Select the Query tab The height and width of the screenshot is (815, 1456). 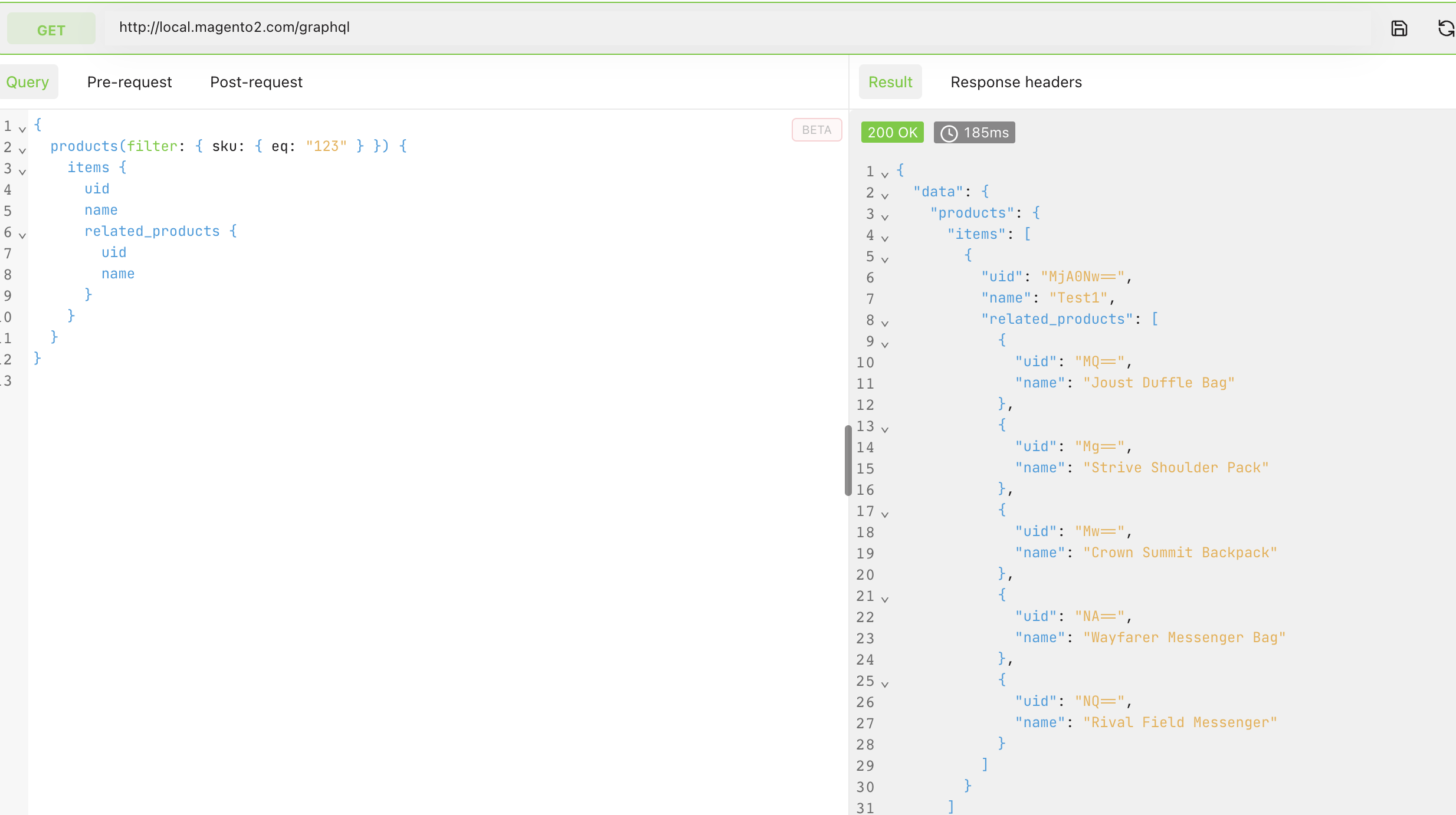coord(28,82)
